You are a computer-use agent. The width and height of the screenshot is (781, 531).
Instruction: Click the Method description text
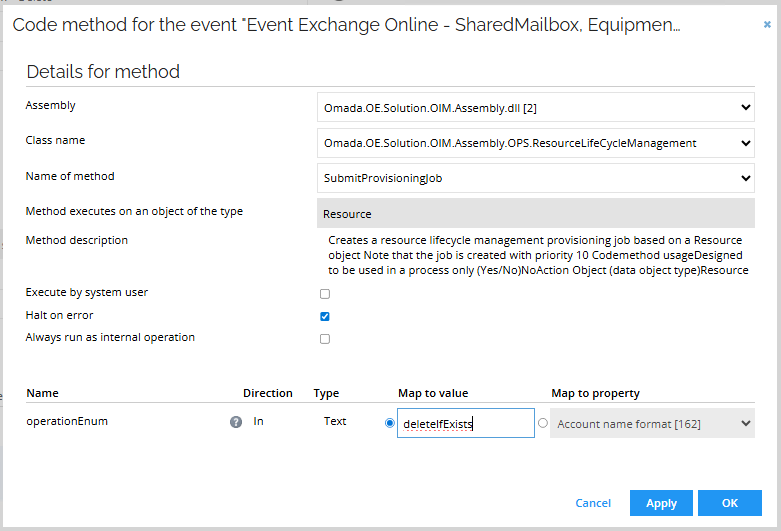click(x=538, y=256)
